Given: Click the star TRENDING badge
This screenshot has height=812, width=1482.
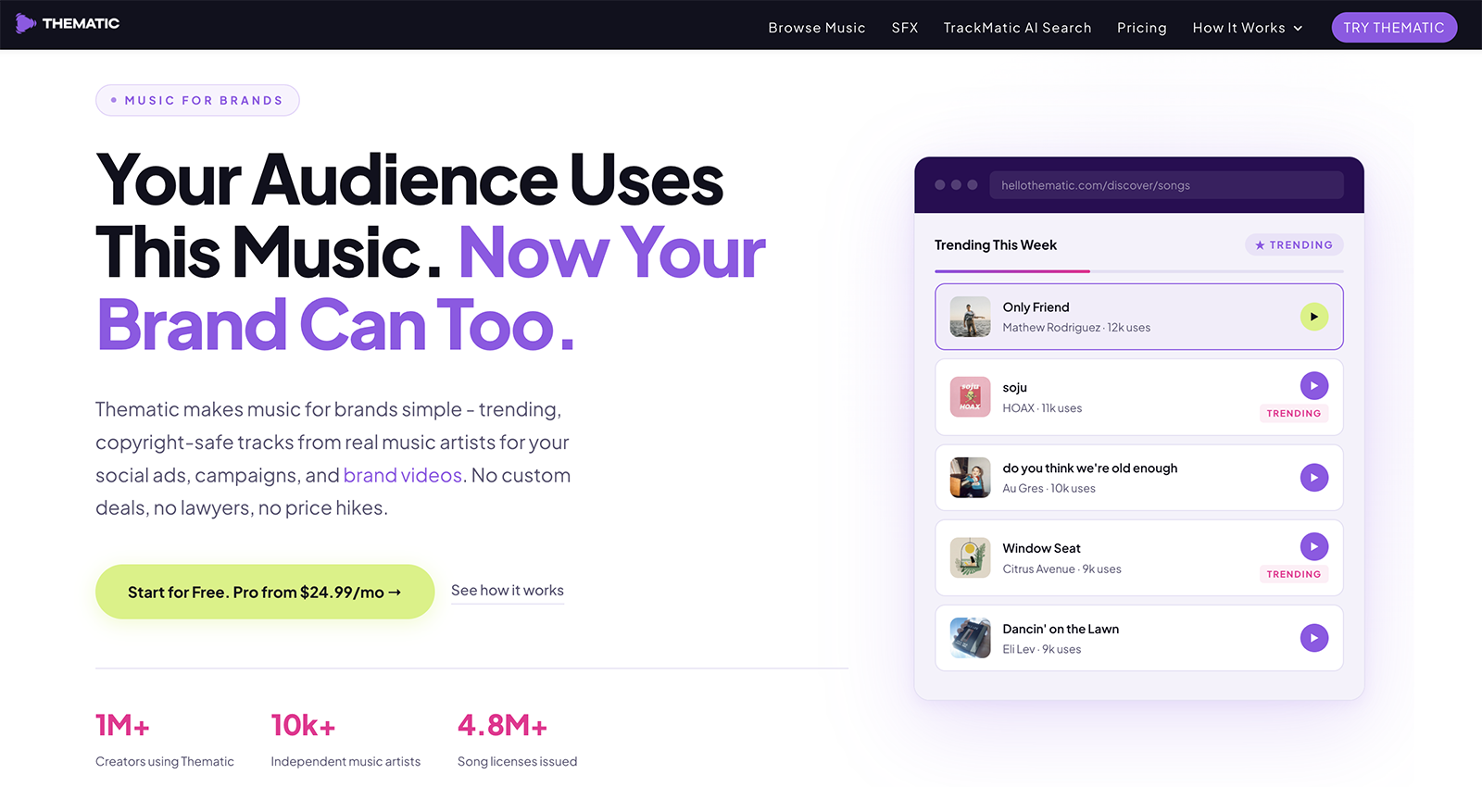Looking at the screenshot, I should point(1294,245).
